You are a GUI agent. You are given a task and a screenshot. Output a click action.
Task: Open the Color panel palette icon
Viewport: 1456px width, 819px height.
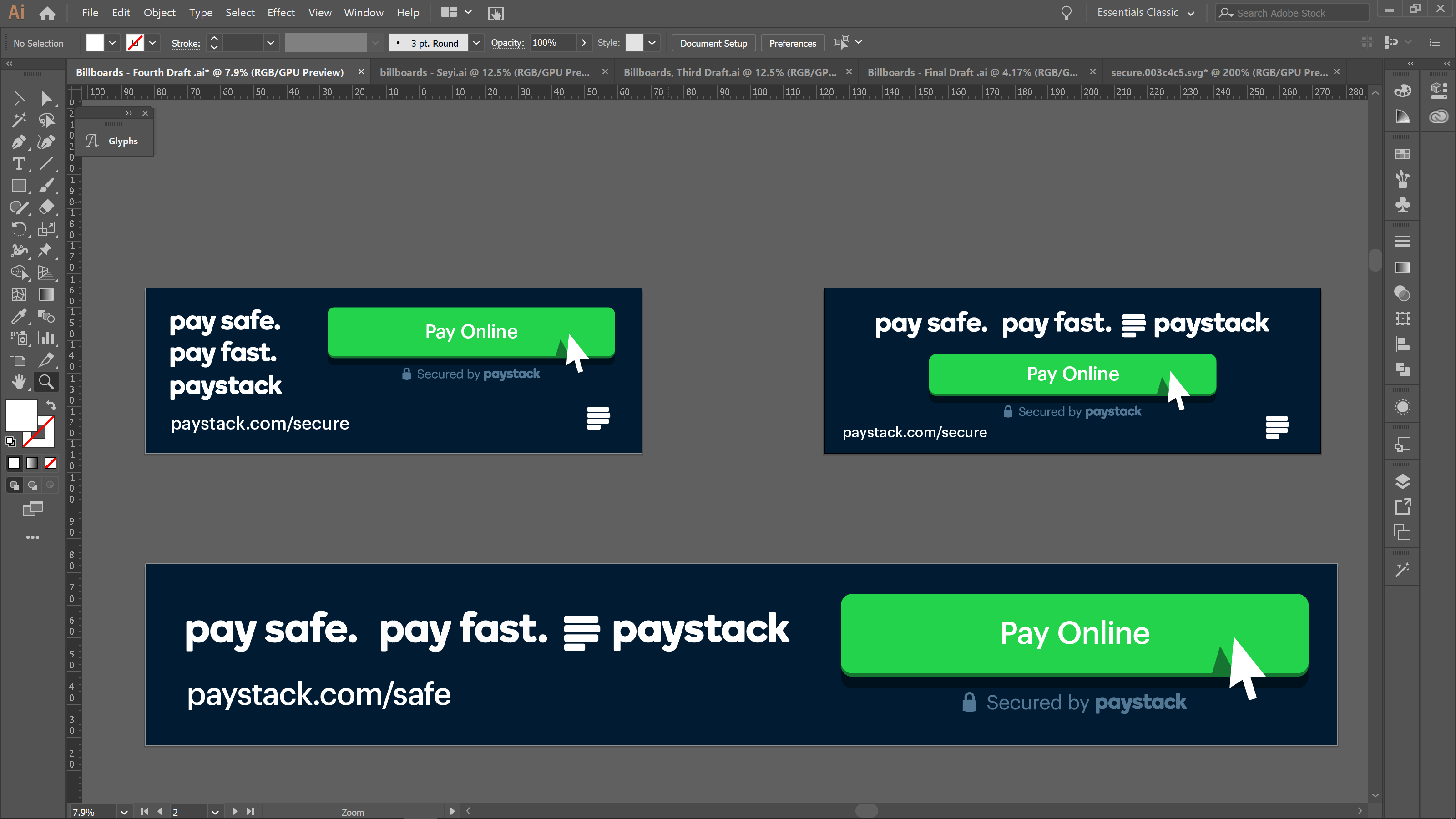click(1402, 91)
